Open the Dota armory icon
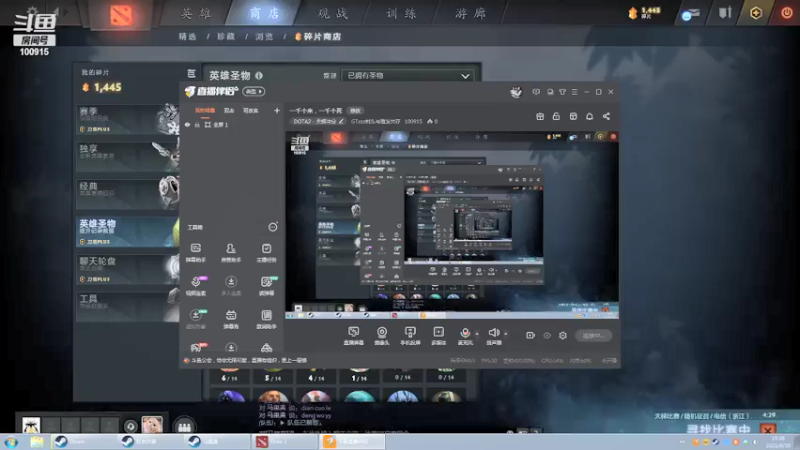 tap(725, 13)
